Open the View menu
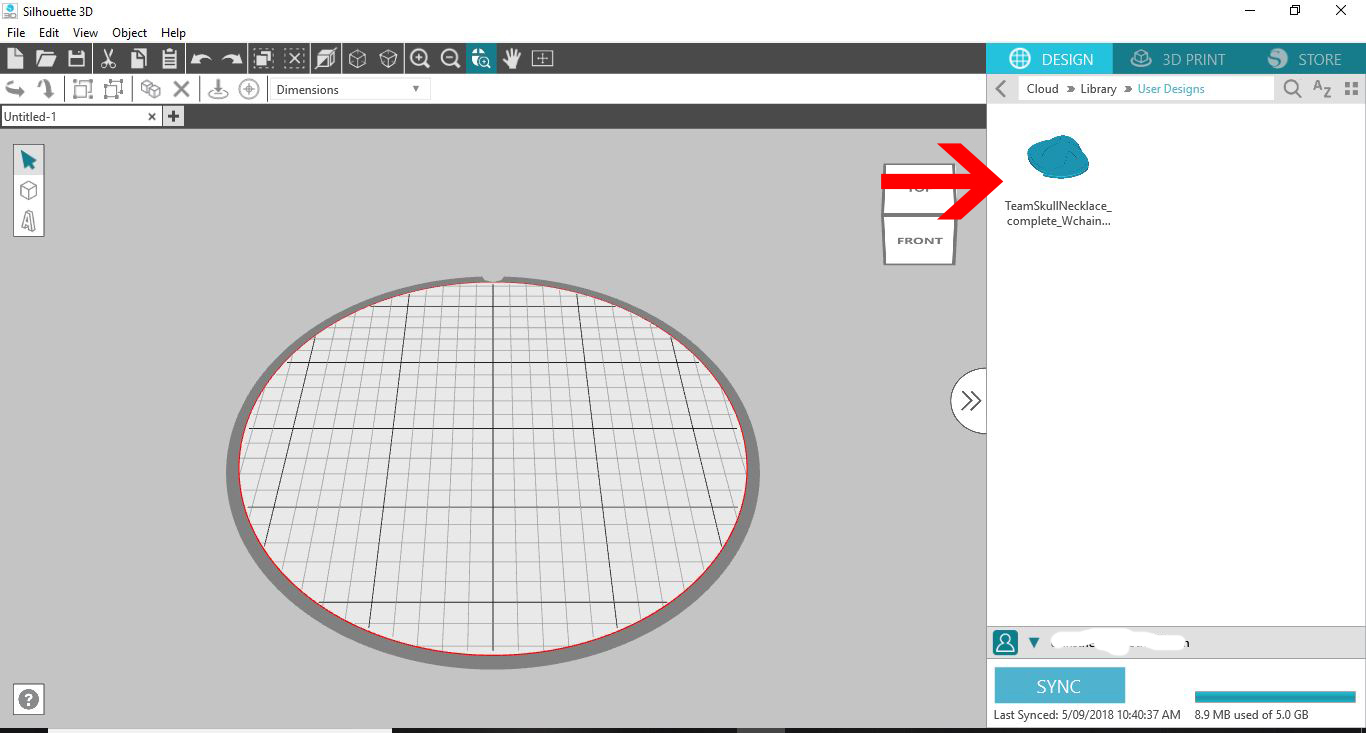1366x733 pixels. (x=85, y=33)
